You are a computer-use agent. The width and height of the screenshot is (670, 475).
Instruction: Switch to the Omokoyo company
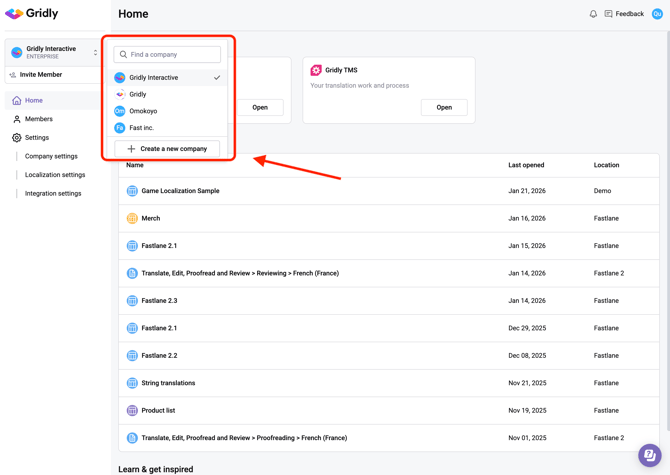click(x=143, y=111)
